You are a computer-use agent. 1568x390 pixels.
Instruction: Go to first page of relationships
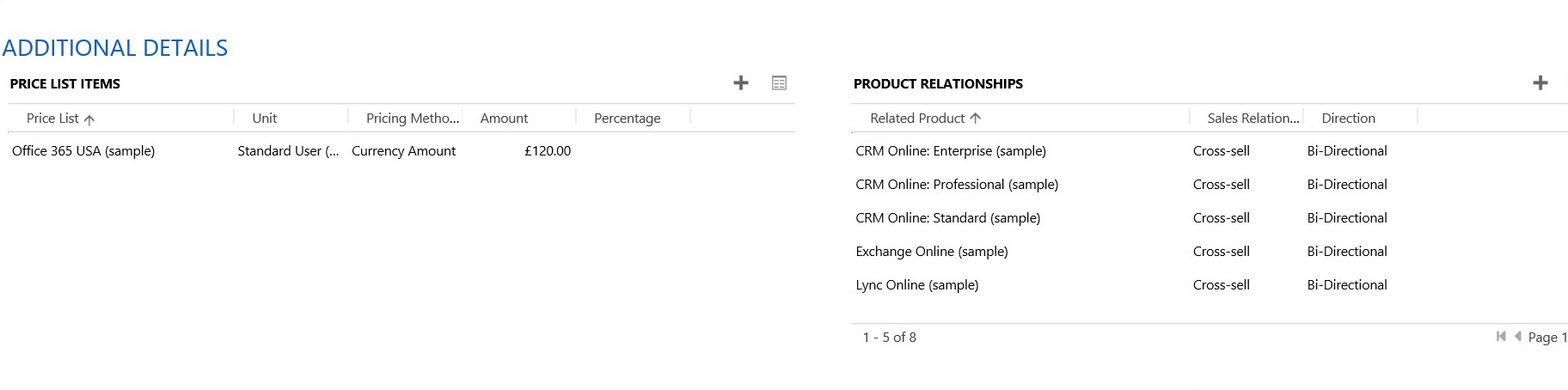coord(1501,337)
